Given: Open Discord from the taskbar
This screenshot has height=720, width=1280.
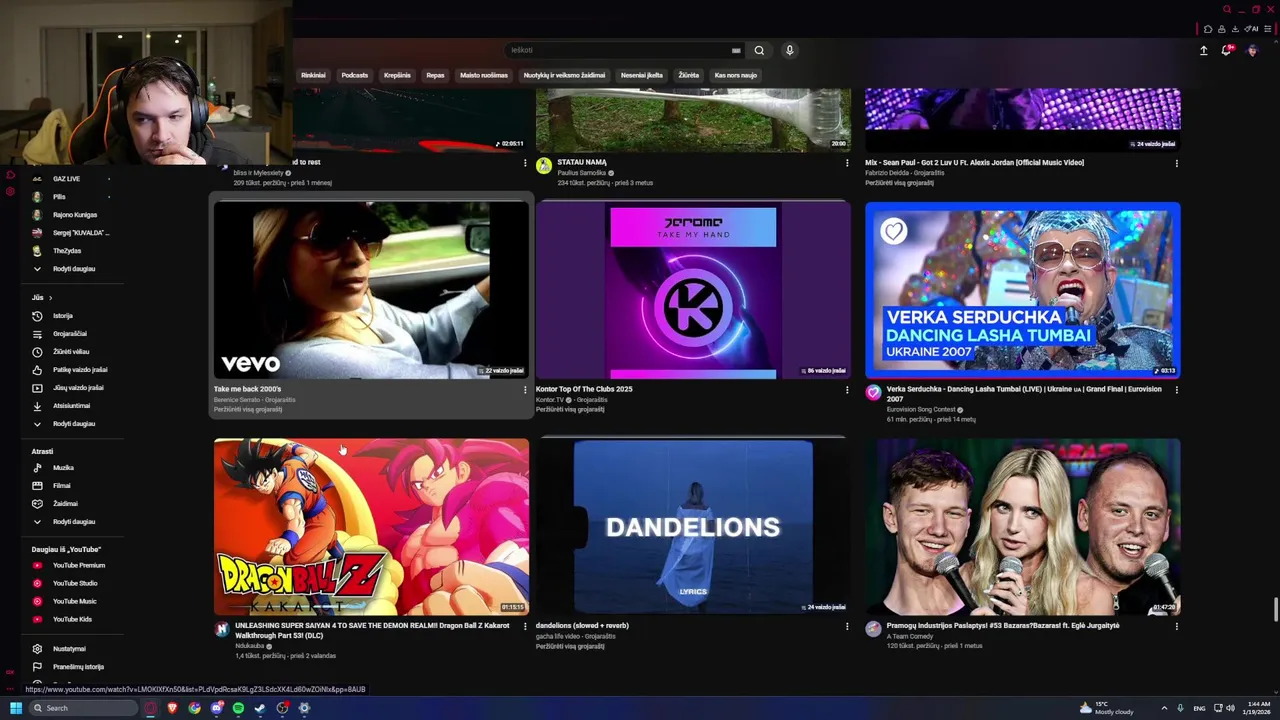Looking at the screenshot, I should point(216,708).
